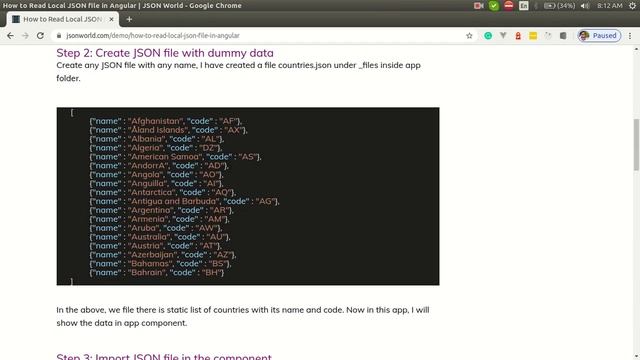This screenshot has width=640, height=360.
Task: Open the green checkmark tray icon
Action: pos(494,6)
